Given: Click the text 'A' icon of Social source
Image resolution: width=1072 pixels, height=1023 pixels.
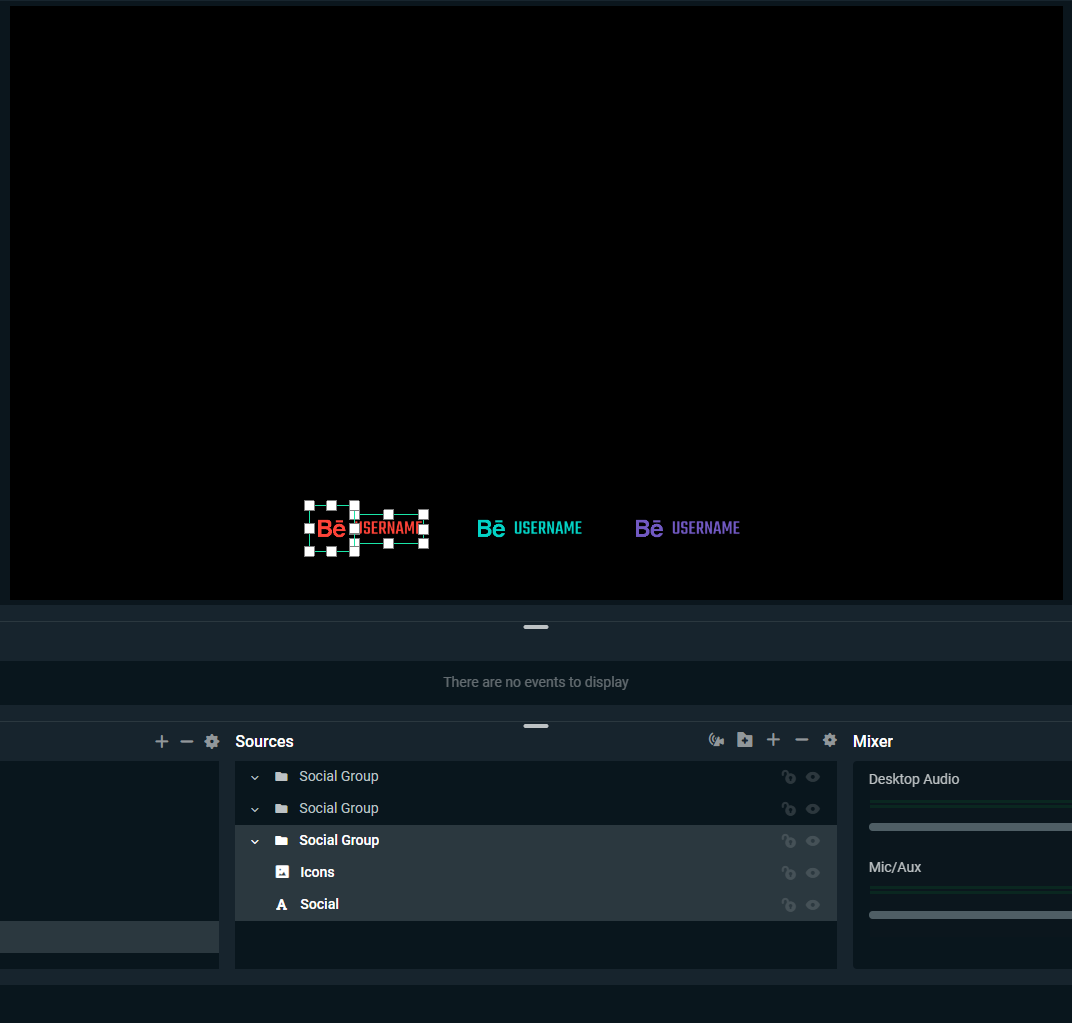Looking at the screenshot, I should pyautogui.click(x=282, y=905).
